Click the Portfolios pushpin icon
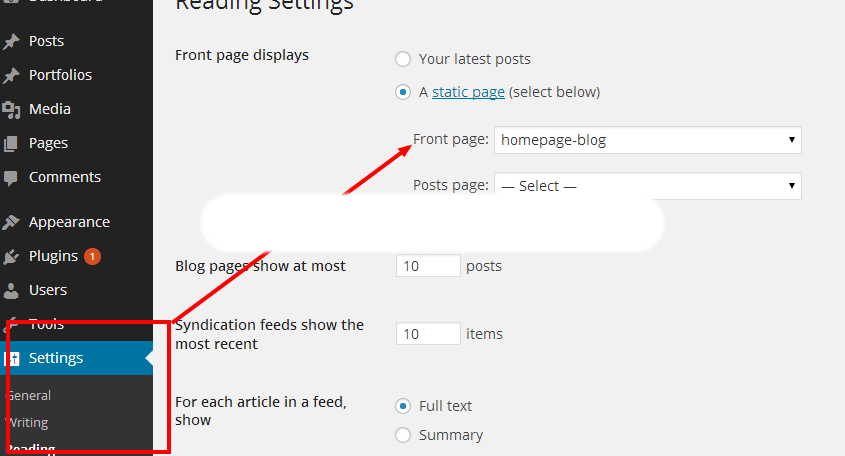Viewport: 845px width, 456px height. tap(11, 76)
